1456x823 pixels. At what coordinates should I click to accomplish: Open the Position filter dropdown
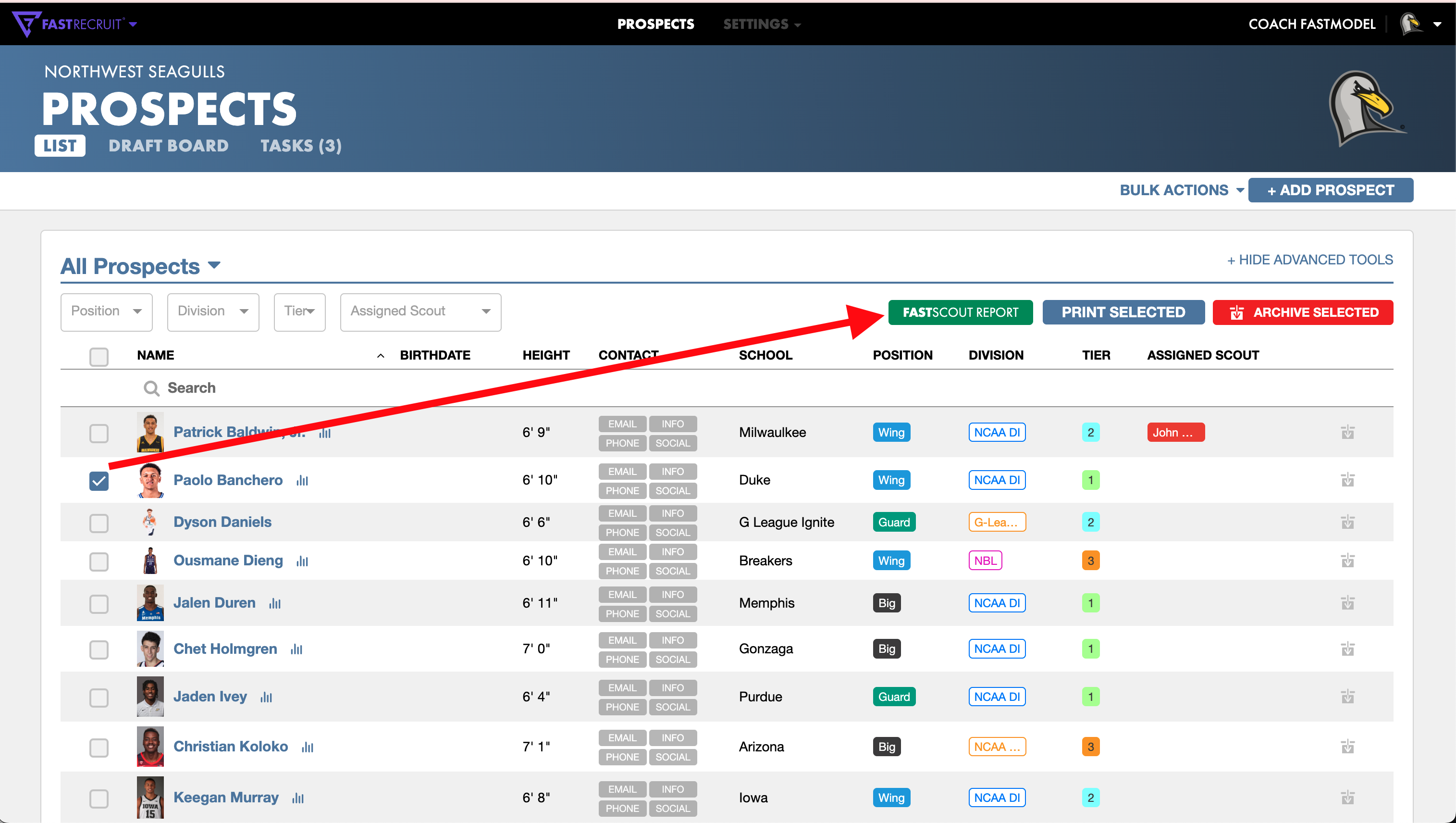[x=106, y=312]
